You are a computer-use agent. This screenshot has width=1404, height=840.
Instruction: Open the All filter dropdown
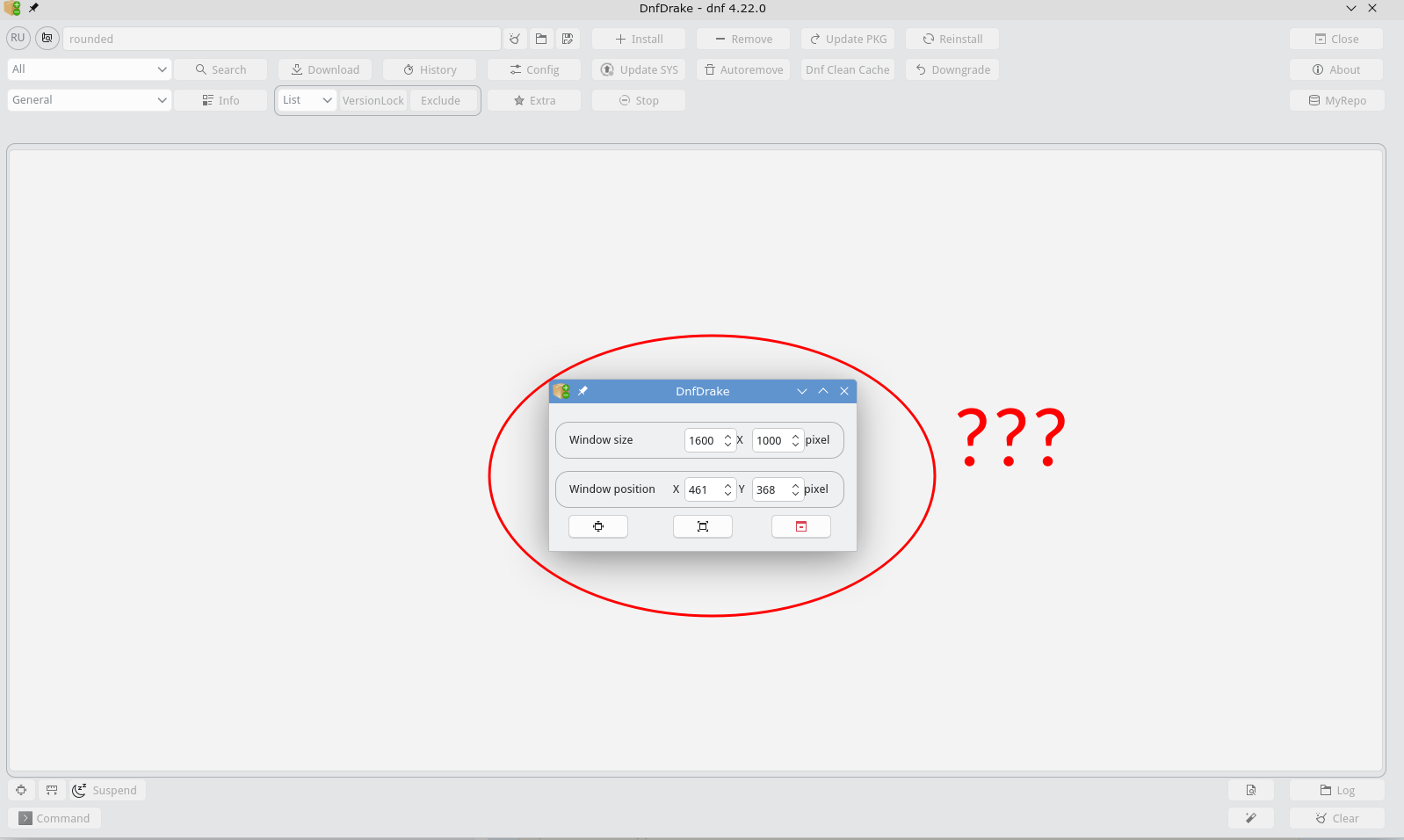click(x=89, y=69)
